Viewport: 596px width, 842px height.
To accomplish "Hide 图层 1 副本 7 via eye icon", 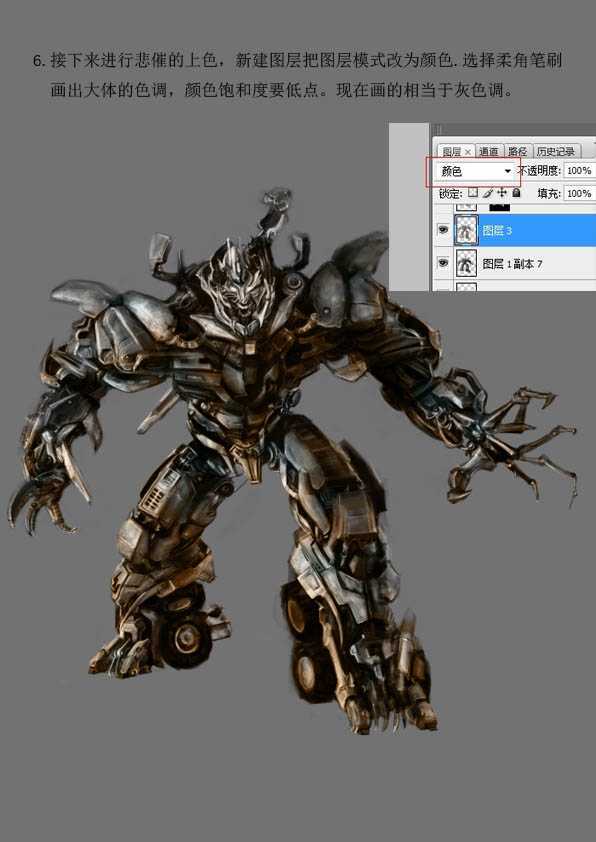I will point(443,263).
